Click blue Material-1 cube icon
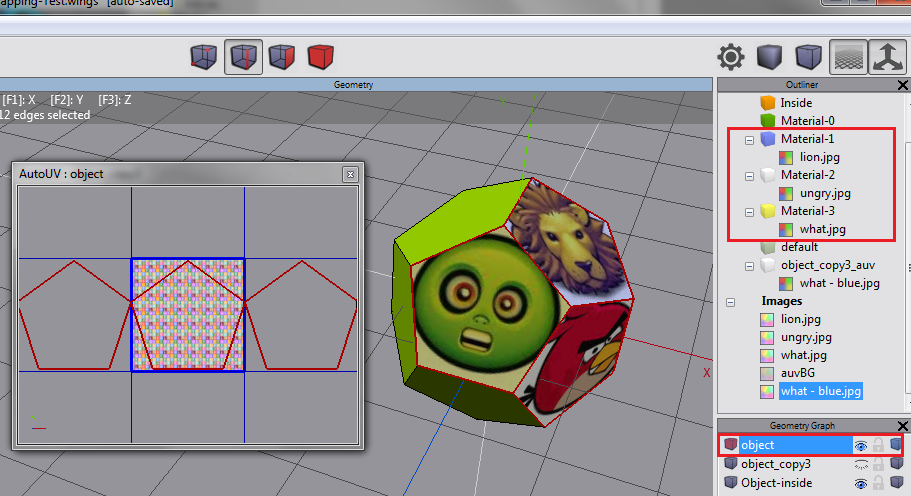911x496 pixels. point(767,139)
